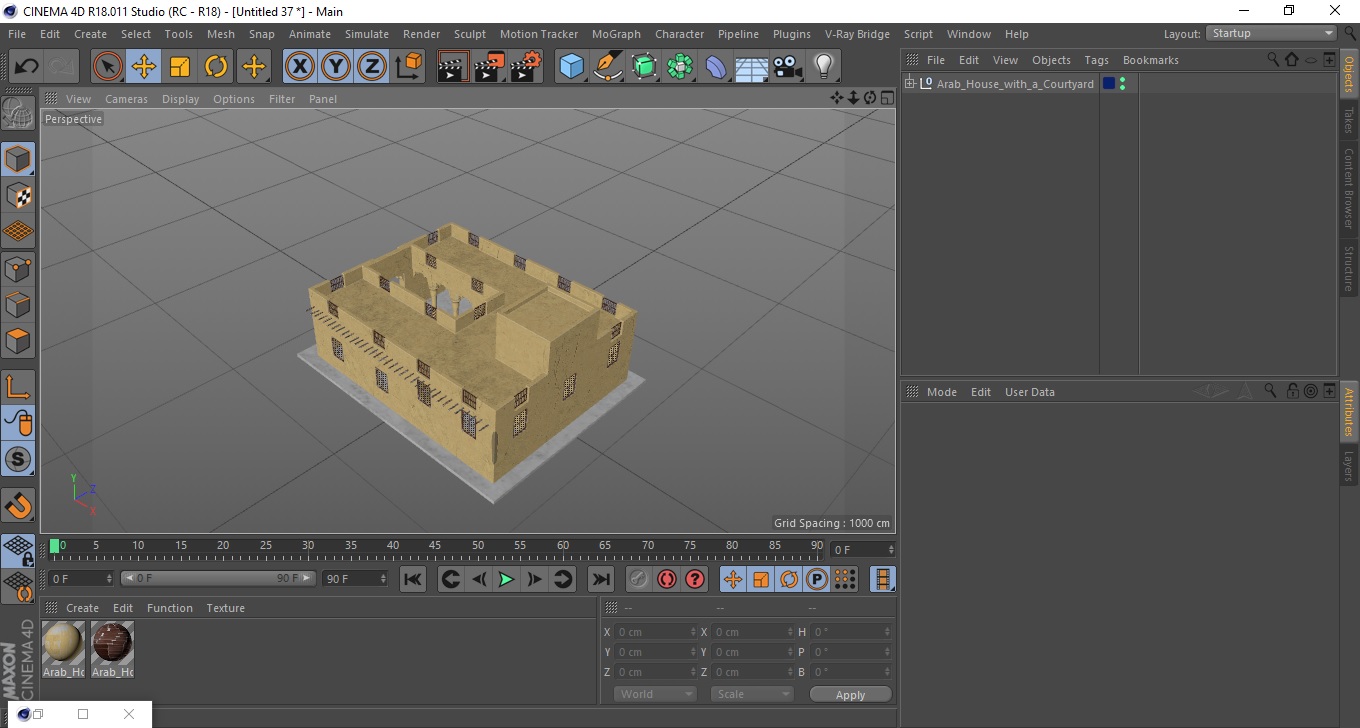Open the World coordinate dropdown
Image resolution: width=1360 pixels, height=728 pixels.
pos(655,694)
